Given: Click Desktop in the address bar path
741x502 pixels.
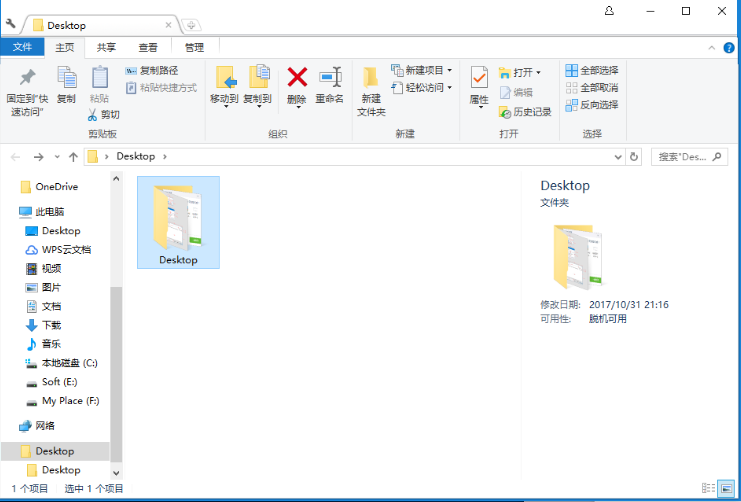Looking at the screenshot, I should pos(136,156).
